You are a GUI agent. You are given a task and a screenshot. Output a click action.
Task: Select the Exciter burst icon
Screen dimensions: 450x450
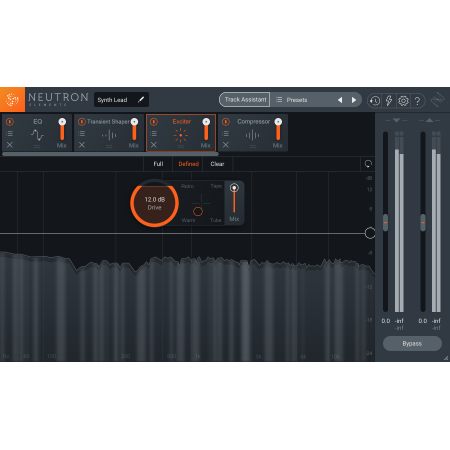tap(181, 135)
